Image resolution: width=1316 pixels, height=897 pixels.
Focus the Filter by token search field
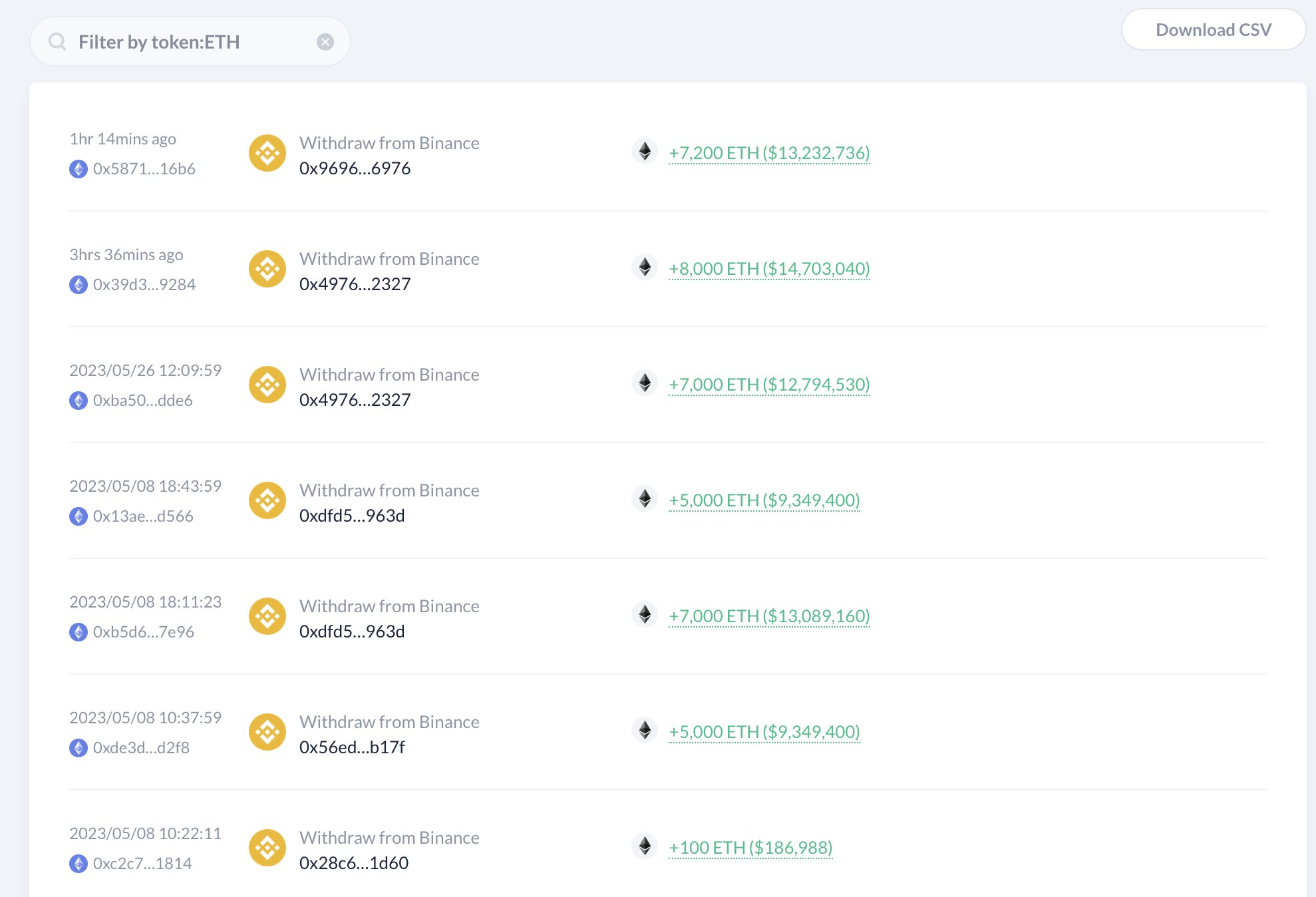tap(190, 41)
